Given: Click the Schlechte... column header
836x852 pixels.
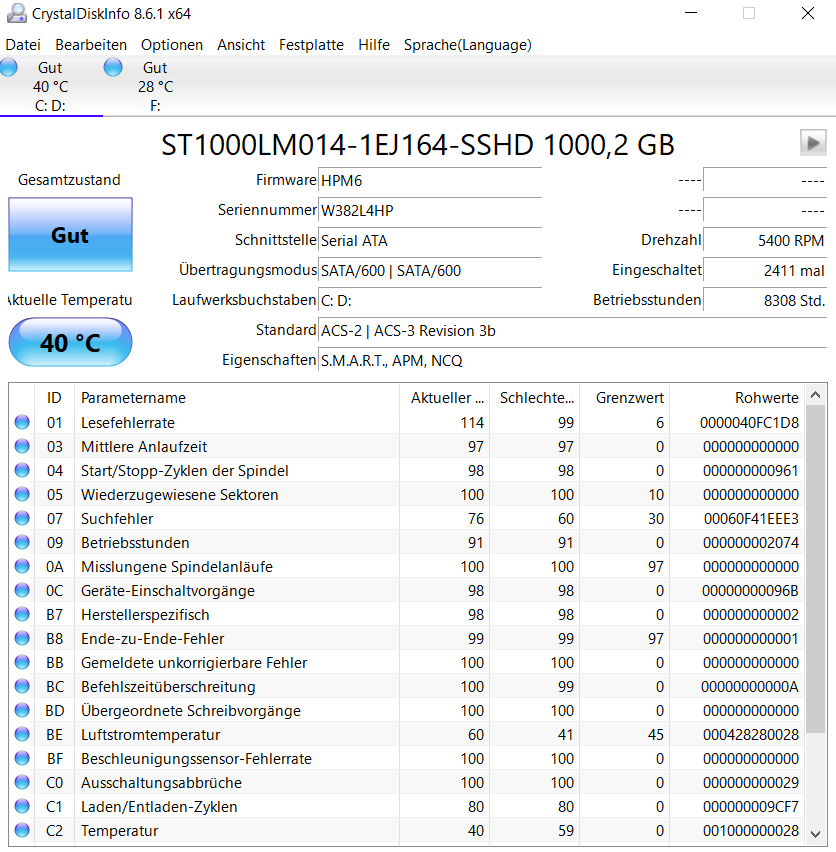Looking at the screenshot, I should click(x=535, y=398).
